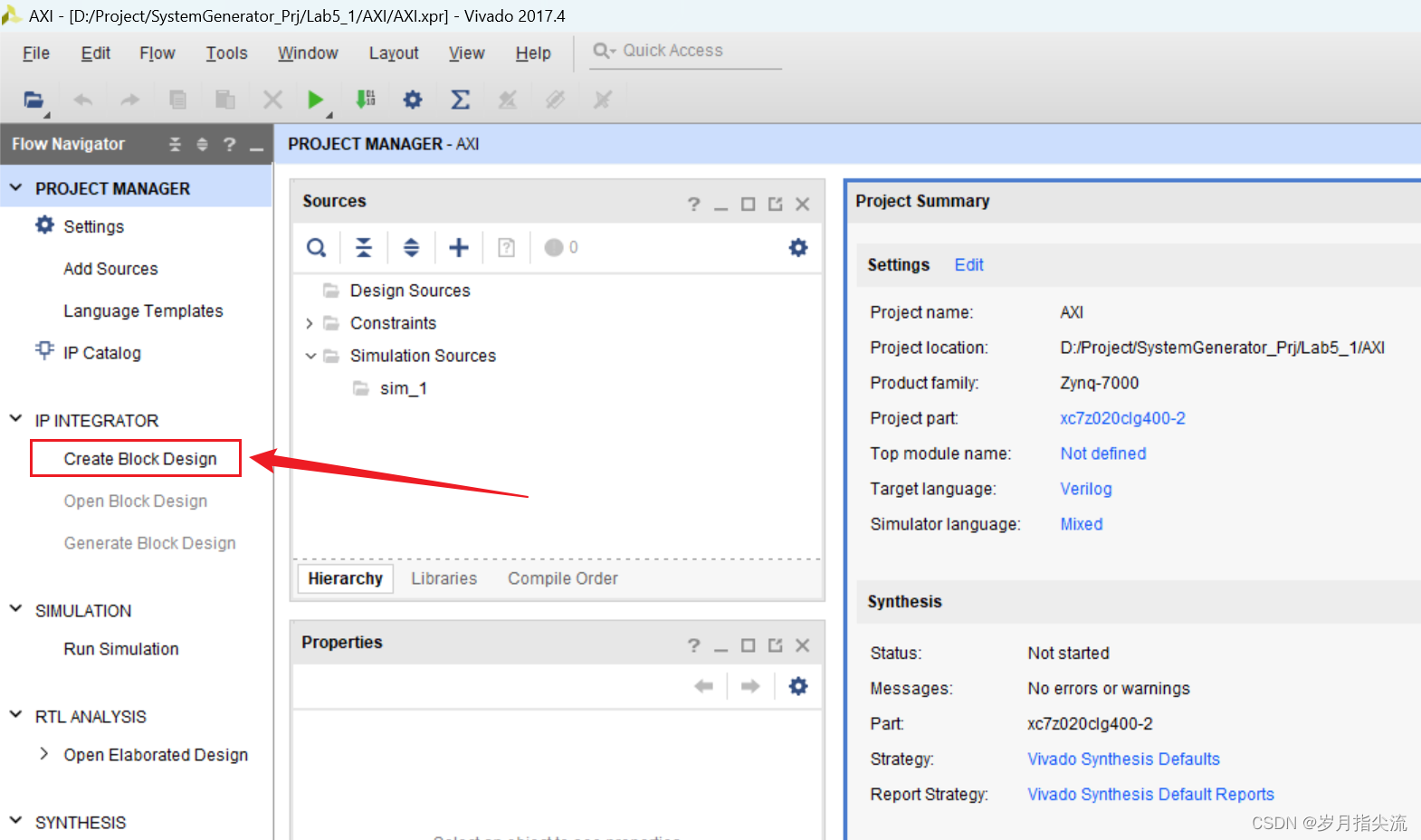The image size is (1421, 840).
Task: Open the Help menu
Action: point(533,53)
